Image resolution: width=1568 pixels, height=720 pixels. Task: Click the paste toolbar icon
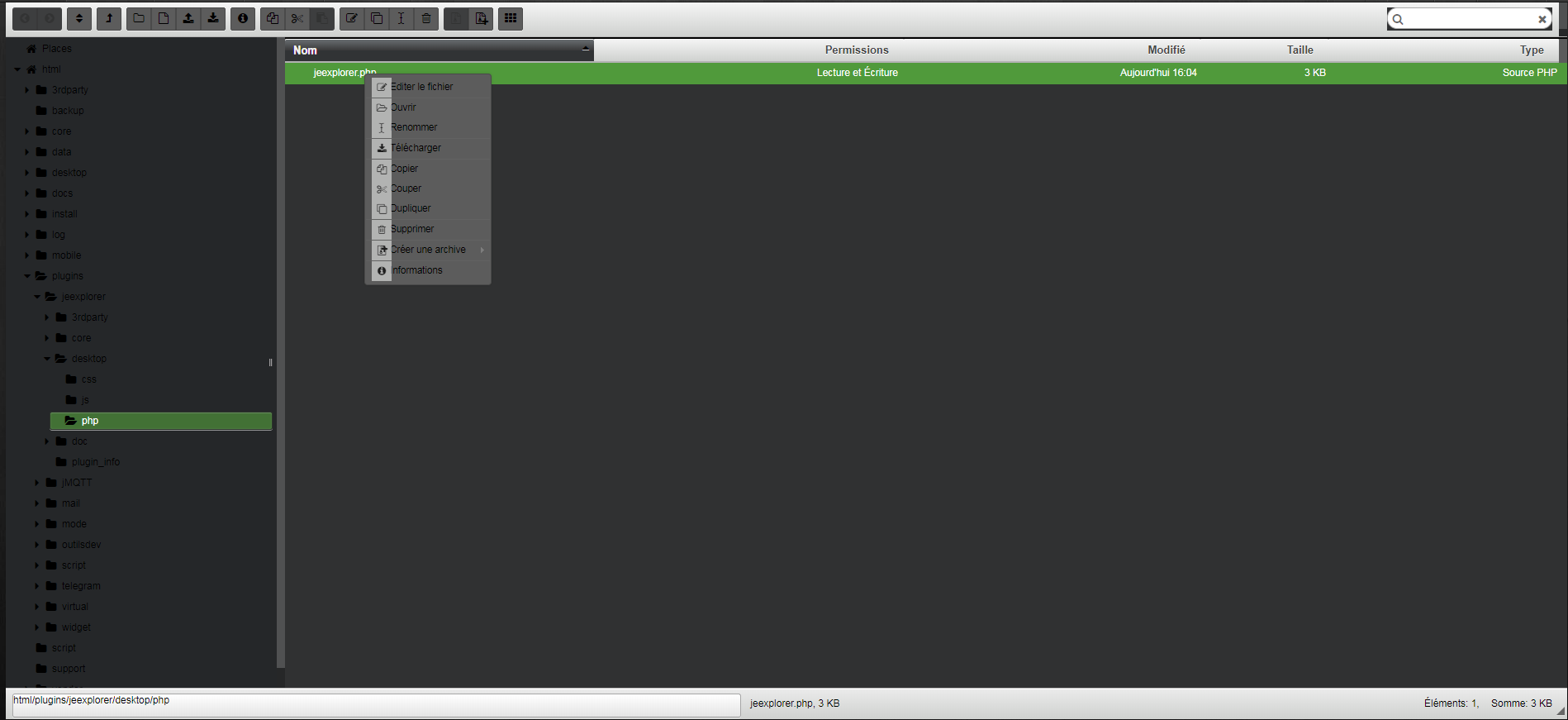[x=322, y=18]
